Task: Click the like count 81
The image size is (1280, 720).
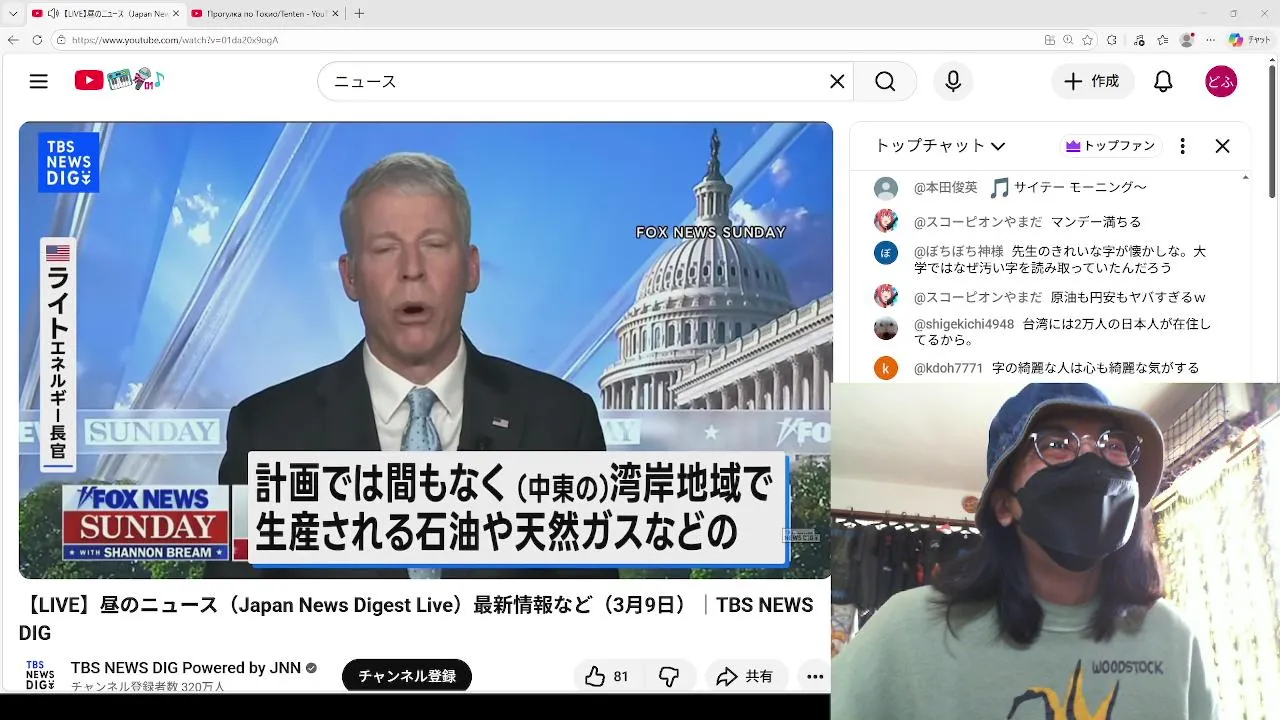Action: tap(621, 677)
